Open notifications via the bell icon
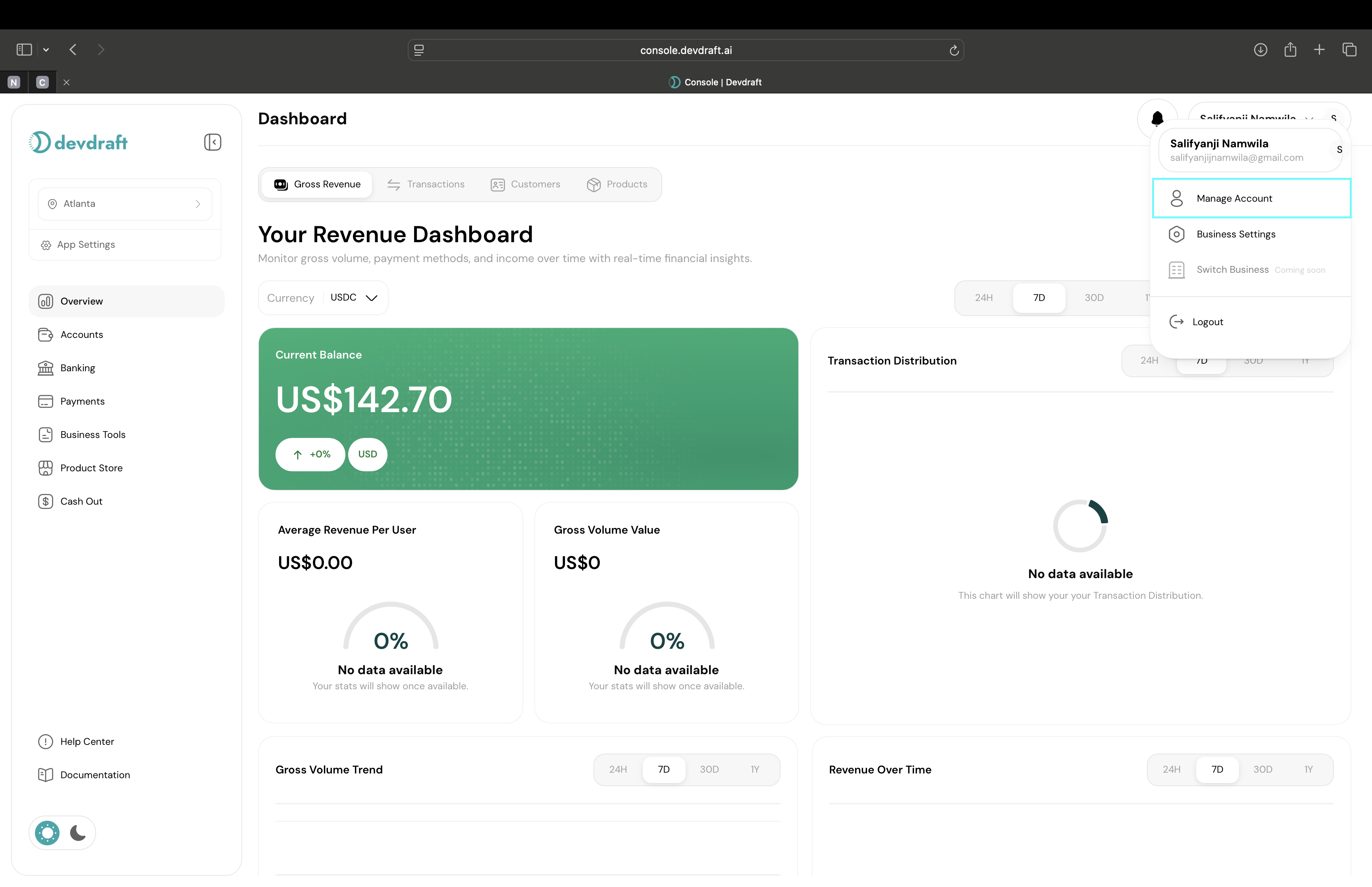Image resolution: width=1372 pixels, height=887 pixels. (1157, 119)
